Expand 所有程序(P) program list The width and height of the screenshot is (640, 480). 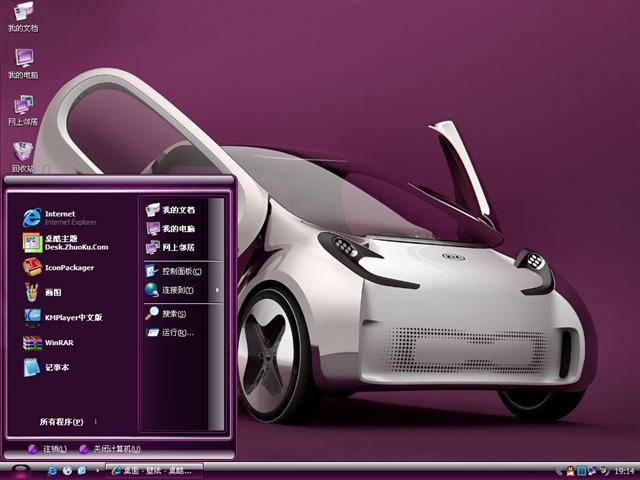point(62,422)
